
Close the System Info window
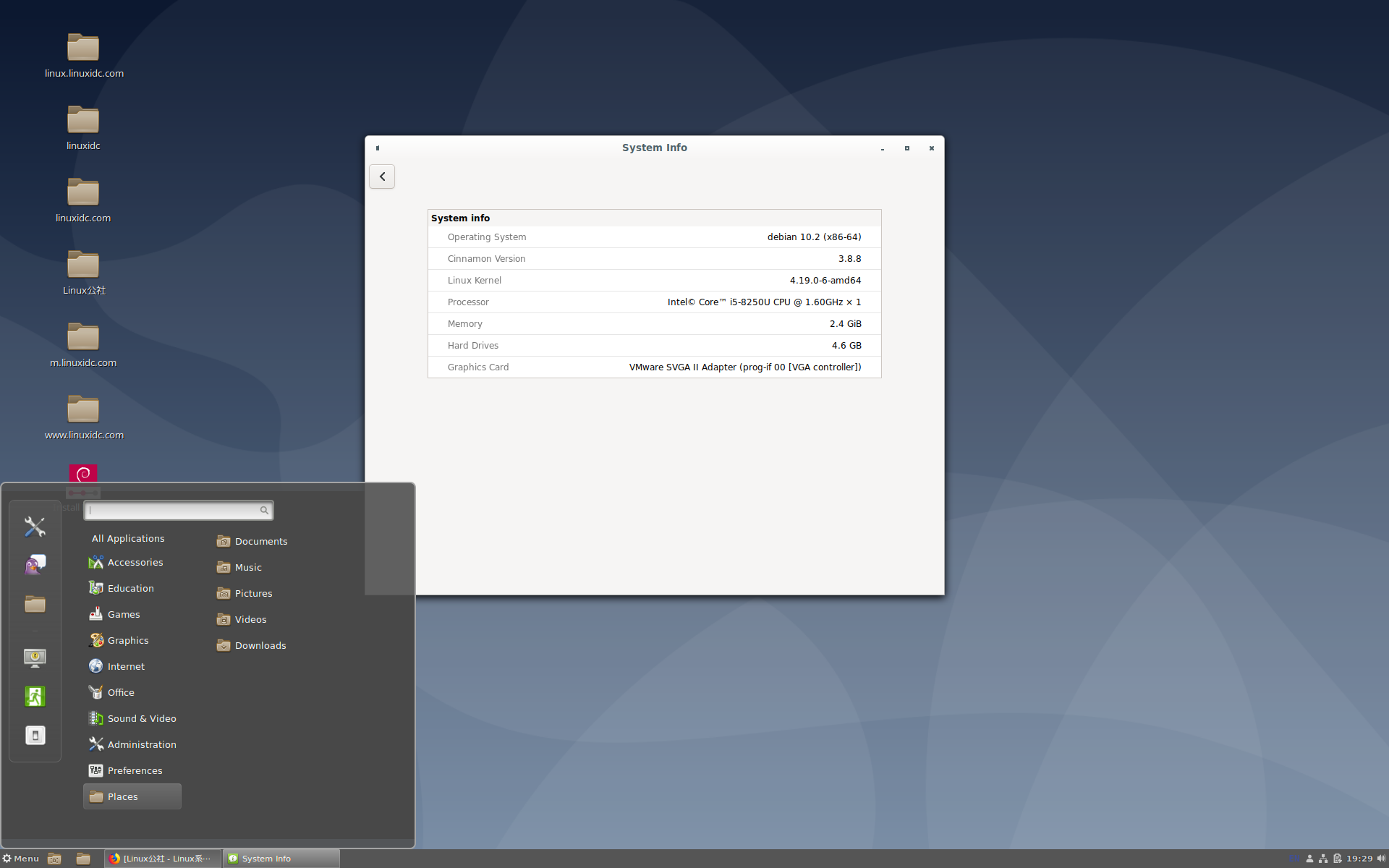932,148
